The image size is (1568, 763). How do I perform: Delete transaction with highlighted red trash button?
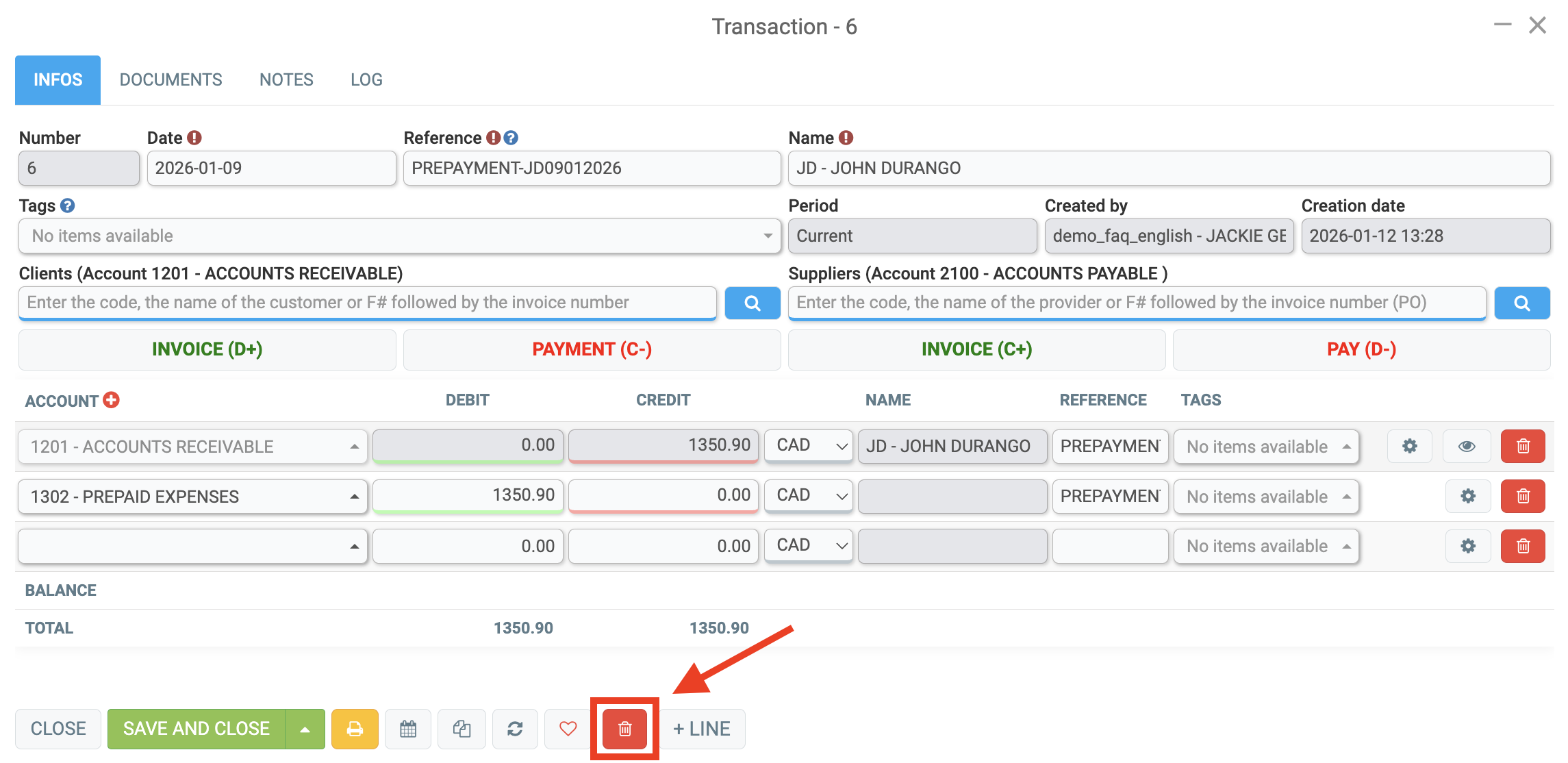click(x=624, y=729)
